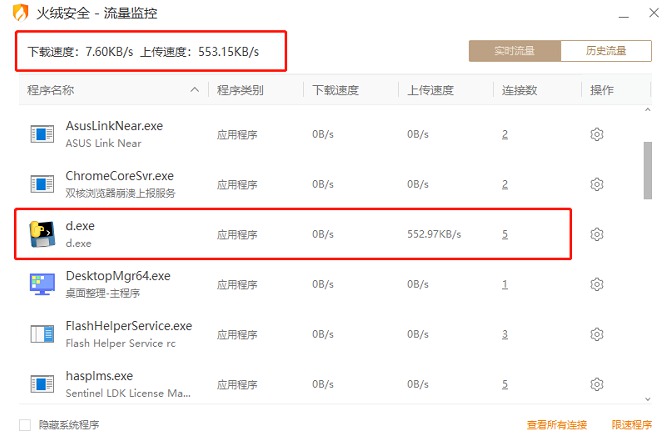The height and width of the screenshot is (441, 669).
Task: Click the vertical scrollbar thumb
Action: point(648,171)
